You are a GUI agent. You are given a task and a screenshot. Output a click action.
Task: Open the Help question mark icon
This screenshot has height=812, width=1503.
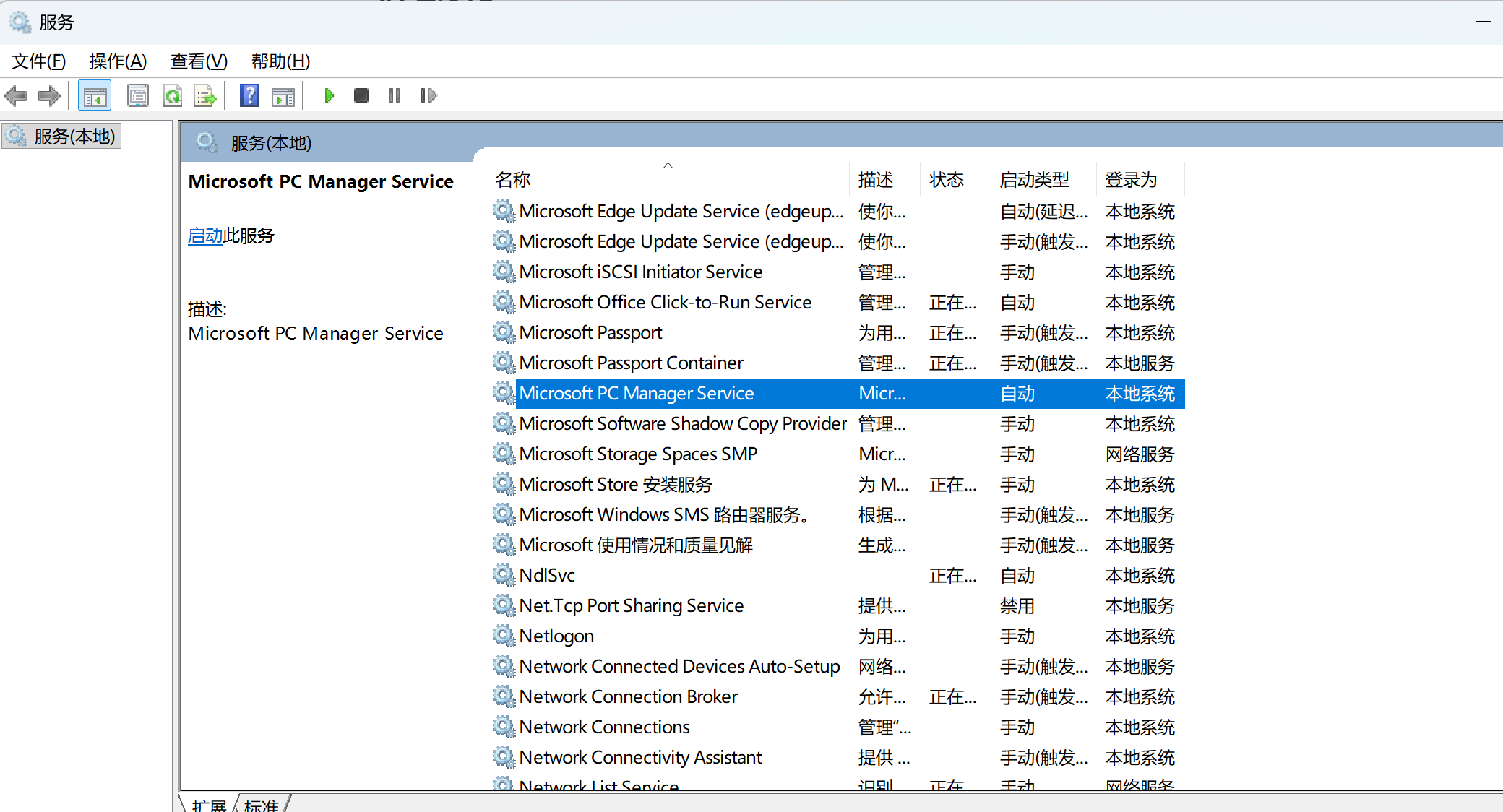(249, 95)
